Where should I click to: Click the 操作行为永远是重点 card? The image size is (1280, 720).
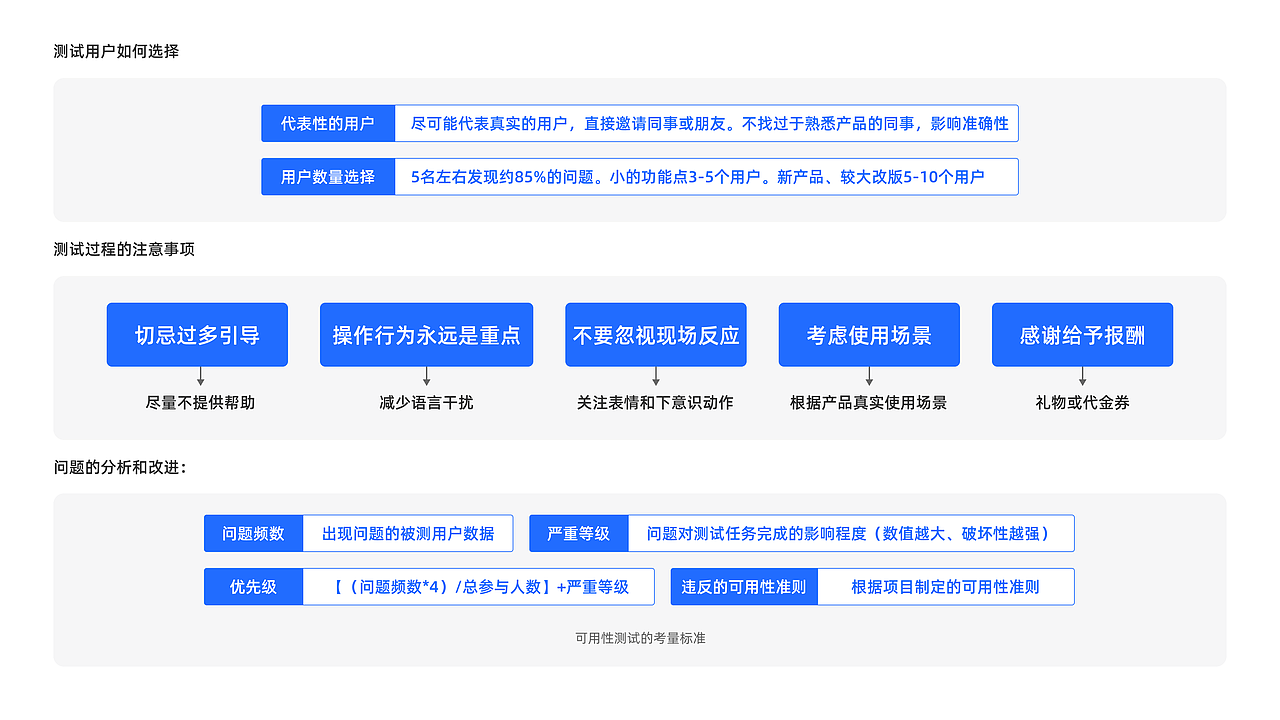pyautogui.click(x=426, y=335)
